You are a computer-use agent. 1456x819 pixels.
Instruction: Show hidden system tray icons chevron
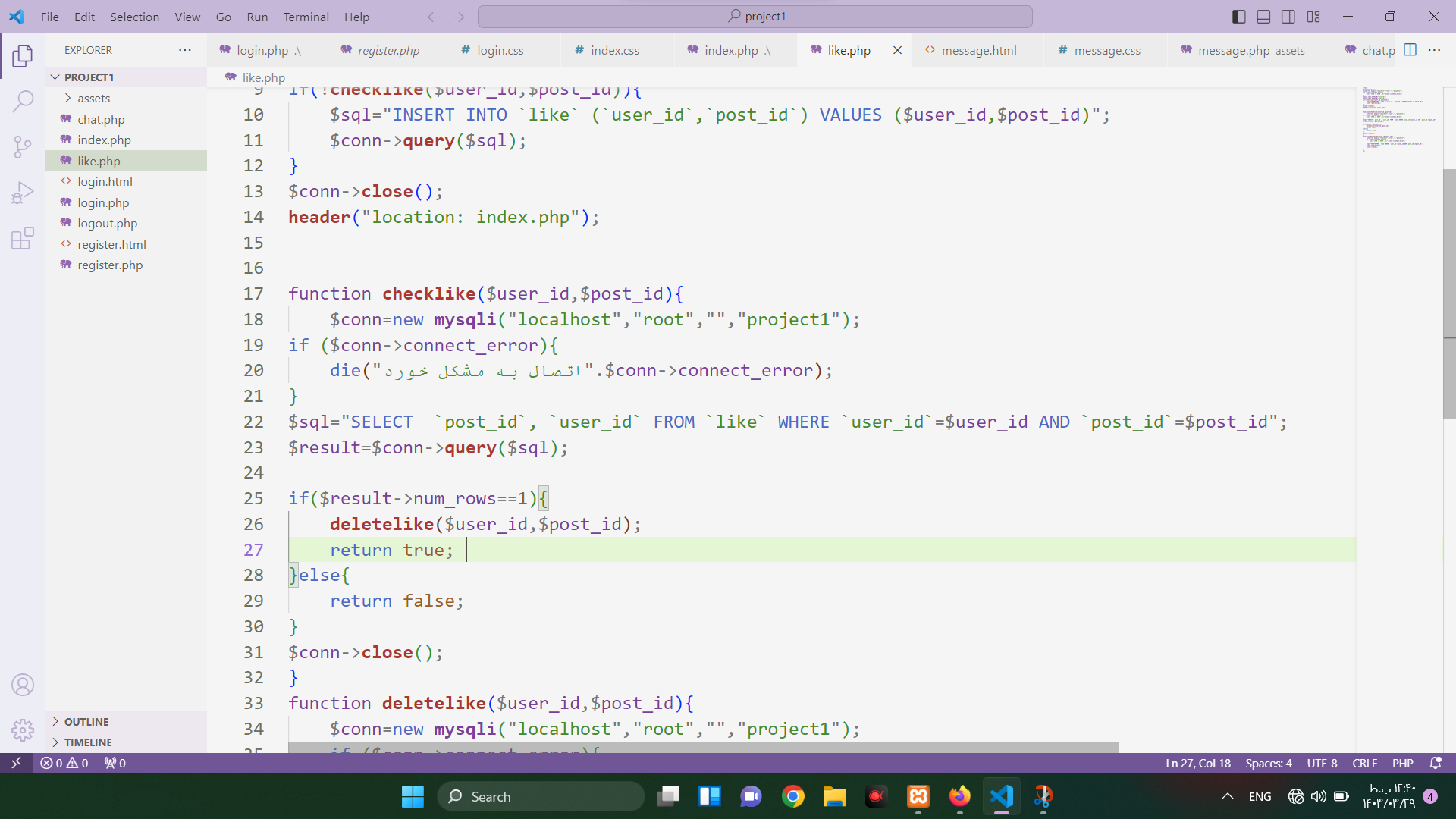1227,796
